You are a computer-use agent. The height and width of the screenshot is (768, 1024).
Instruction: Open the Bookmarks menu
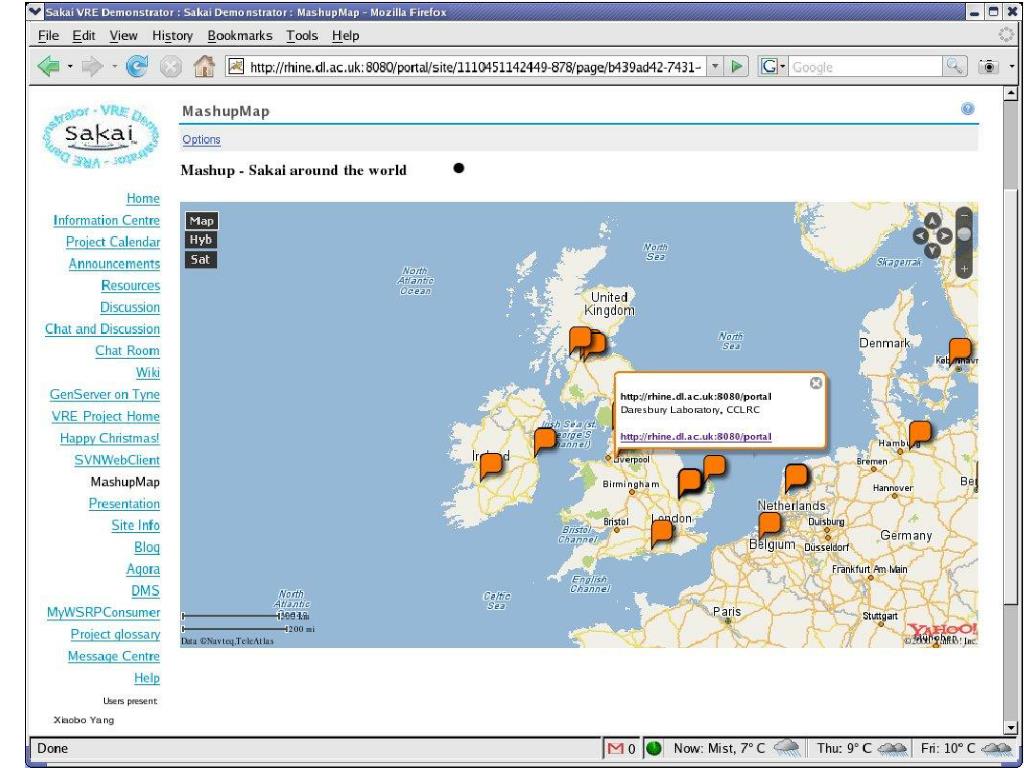240,35
